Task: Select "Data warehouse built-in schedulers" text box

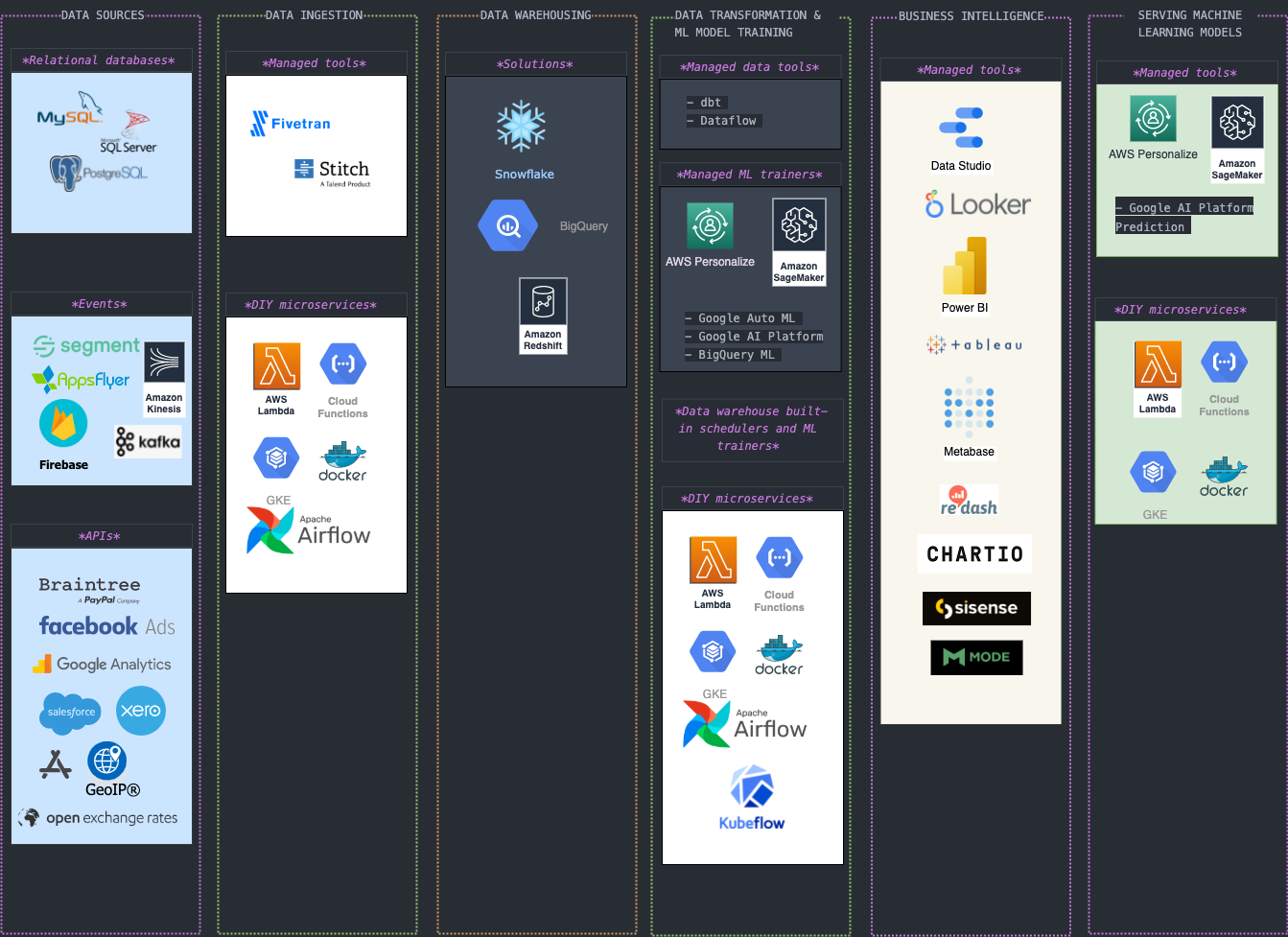Action: click(753, 430)
